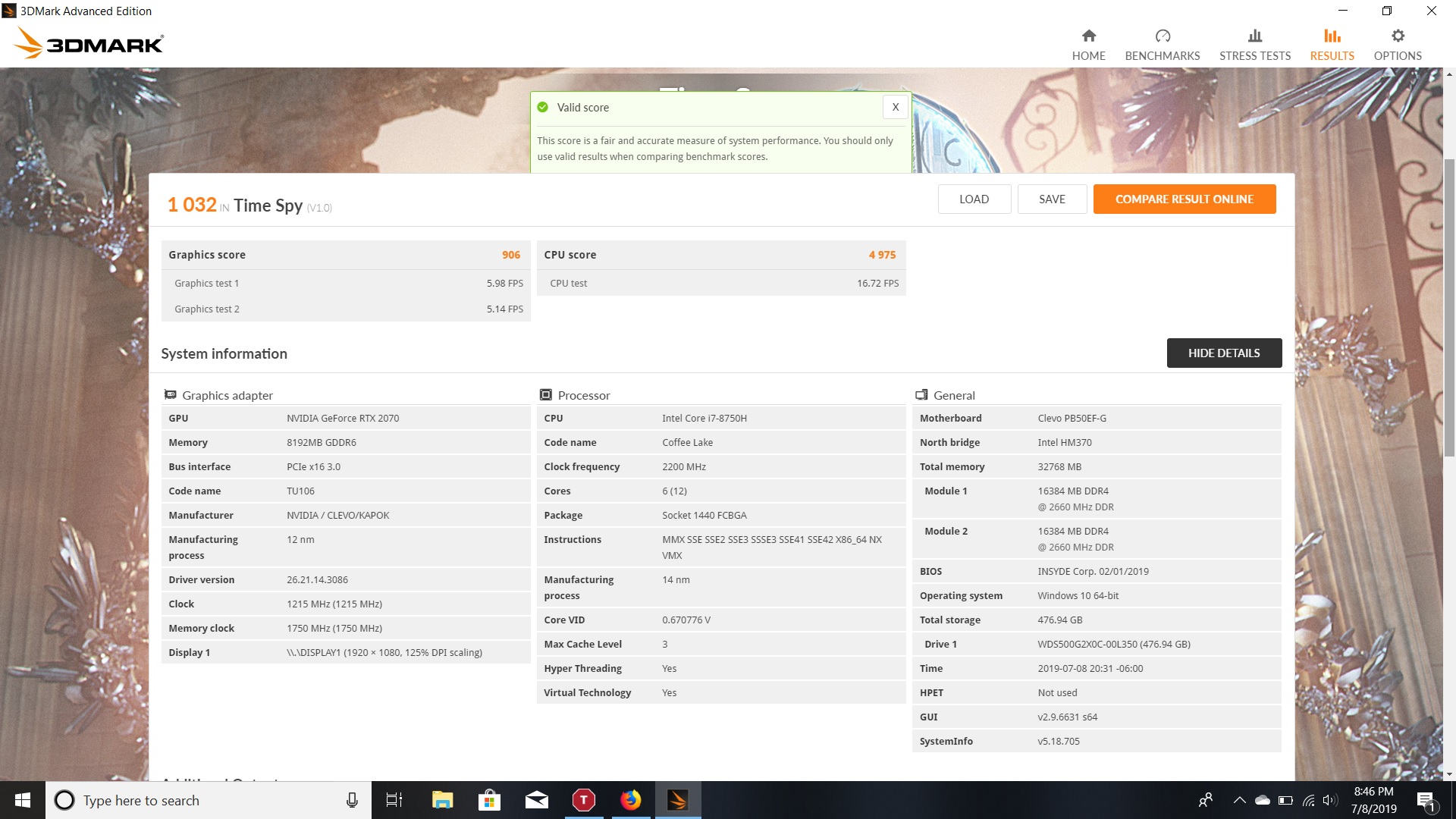
Task: Click the General section icon
Action: coord(921,394)
